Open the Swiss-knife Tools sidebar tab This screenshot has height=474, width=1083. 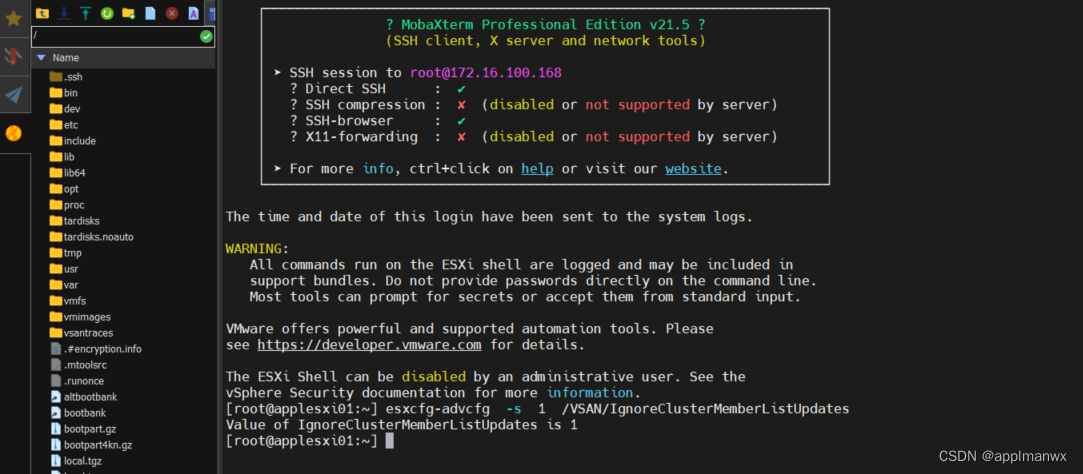coord(14,56)
